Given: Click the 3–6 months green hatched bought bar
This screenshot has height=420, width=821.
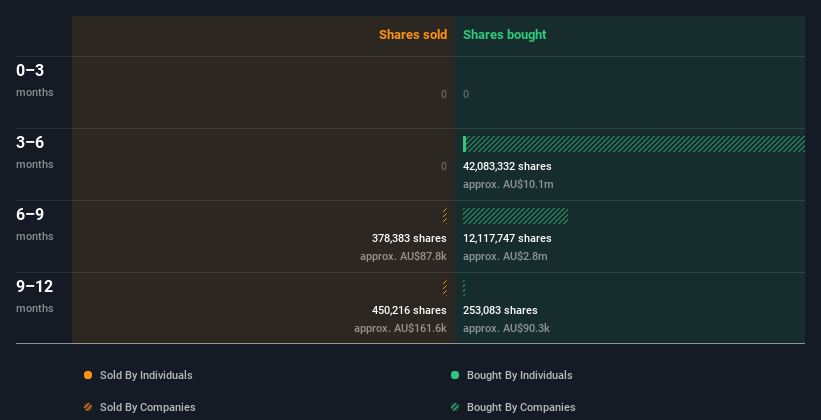Looking at the screenshot, I should [x=636, y=144].
